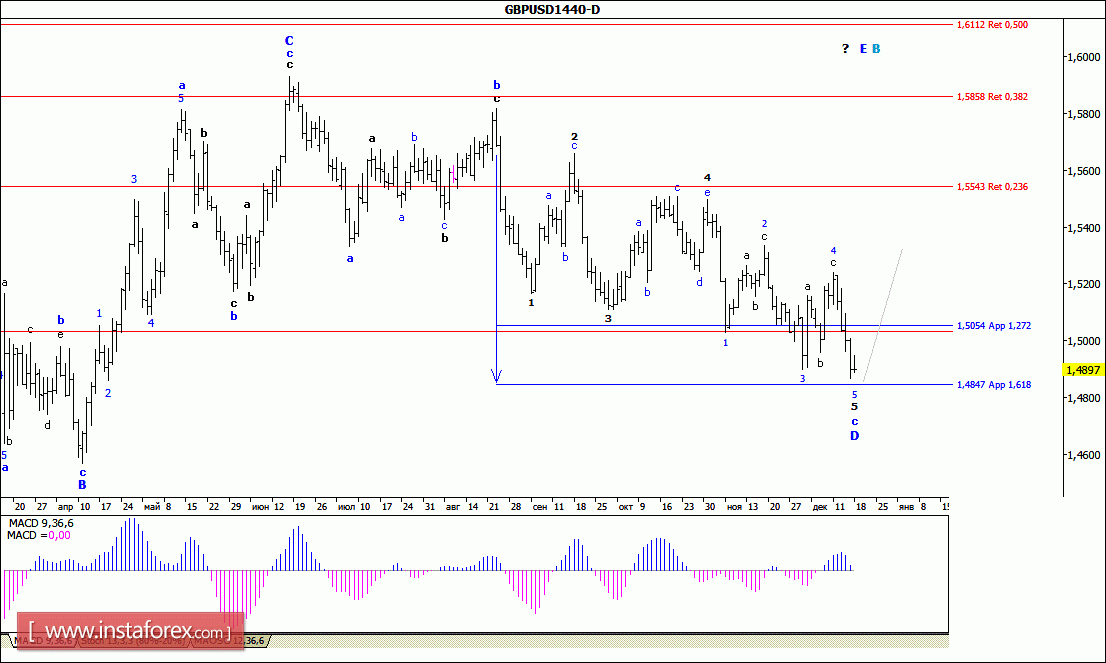Click the июл date on time axis

[x=346, y=506]
